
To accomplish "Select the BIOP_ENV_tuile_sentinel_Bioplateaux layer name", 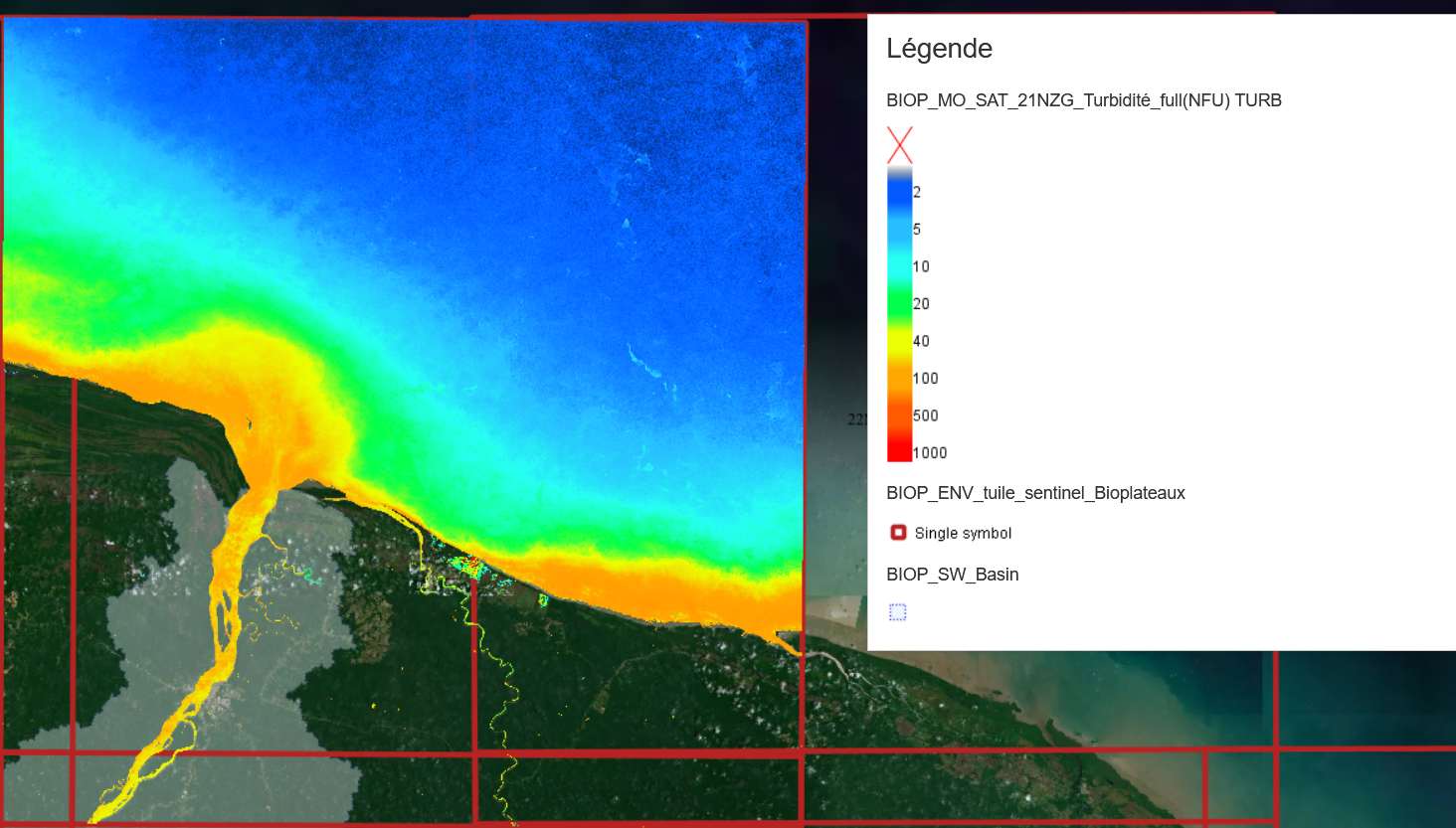I will click(1035, 493).
